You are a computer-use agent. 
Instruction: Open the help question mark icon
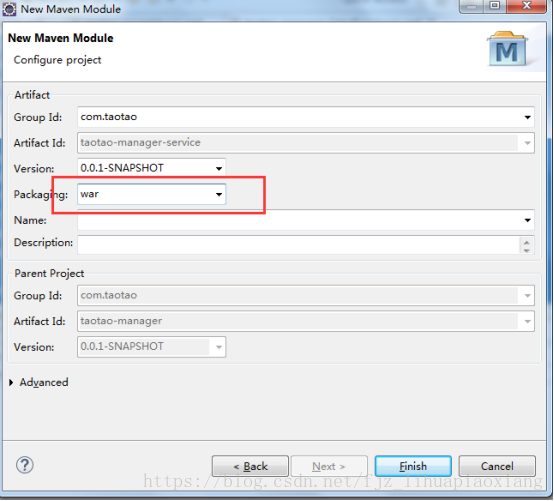(25, 465)
